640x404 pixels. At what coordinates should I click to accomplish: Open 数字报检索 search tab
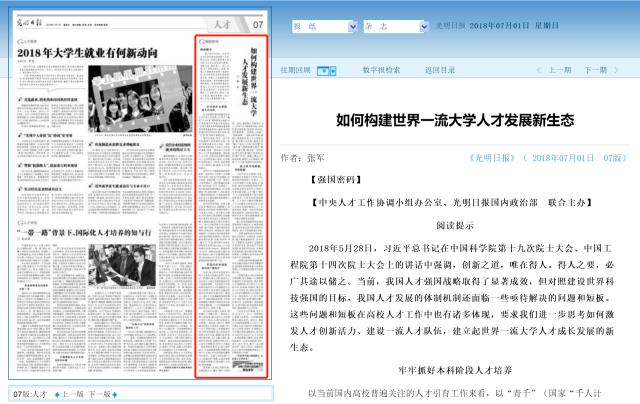click(x=381, y=71)
